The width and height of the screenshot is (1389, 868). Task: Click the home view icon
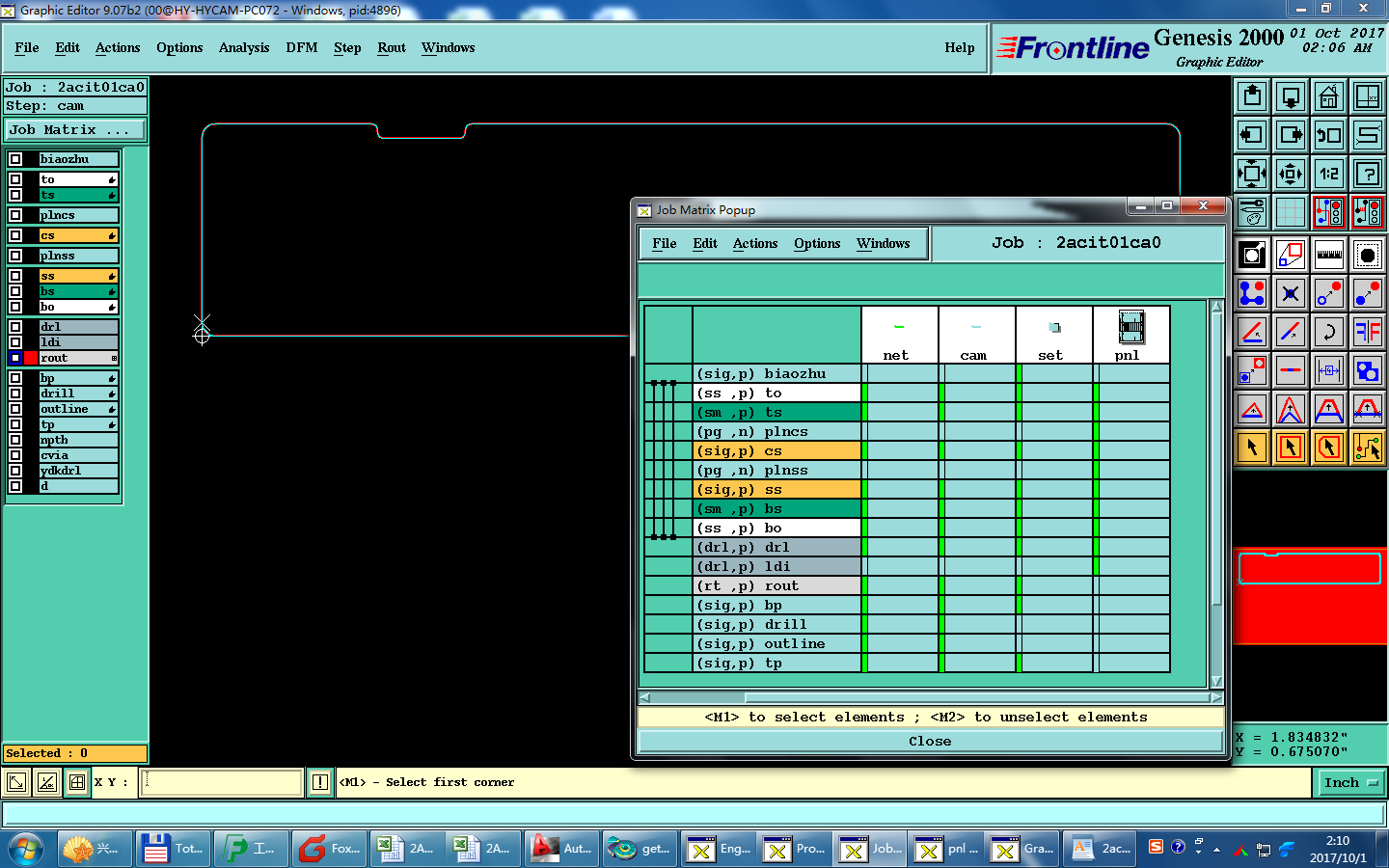tap(1329, 96)
